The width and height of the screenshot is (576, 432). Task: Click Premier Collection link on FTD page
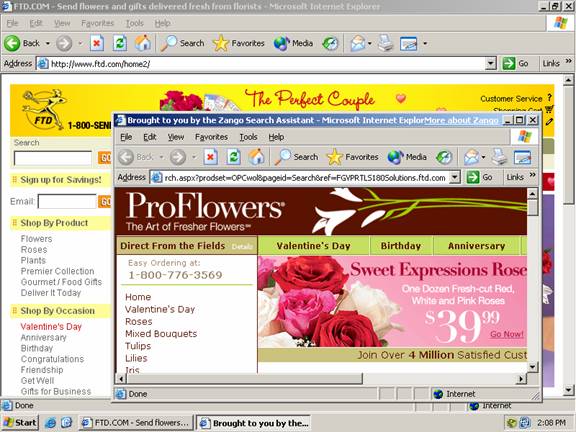click(x=57, y=271)
